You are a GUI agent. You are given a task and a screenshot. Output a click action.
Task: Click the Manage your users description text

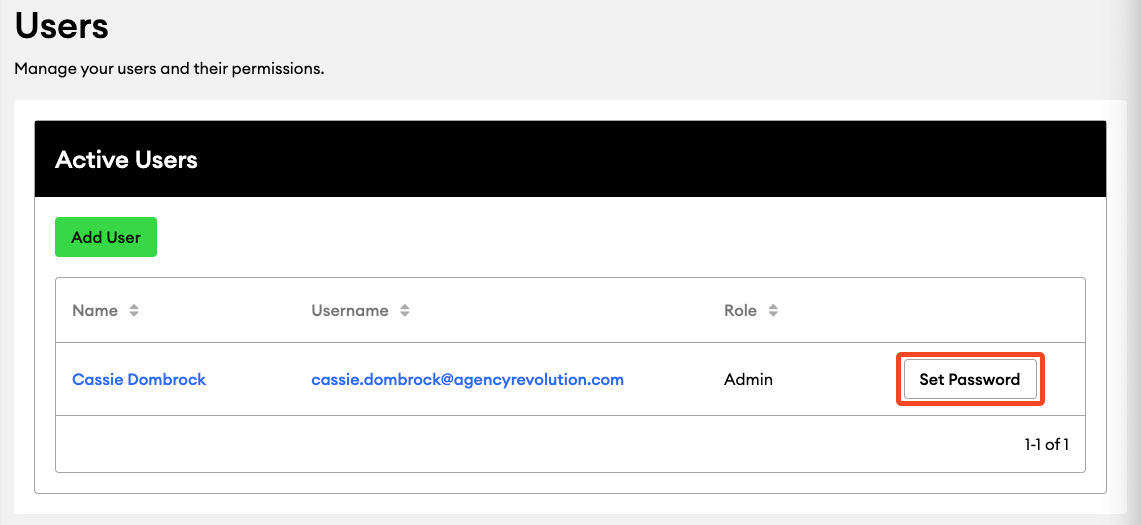coord(170,69)
